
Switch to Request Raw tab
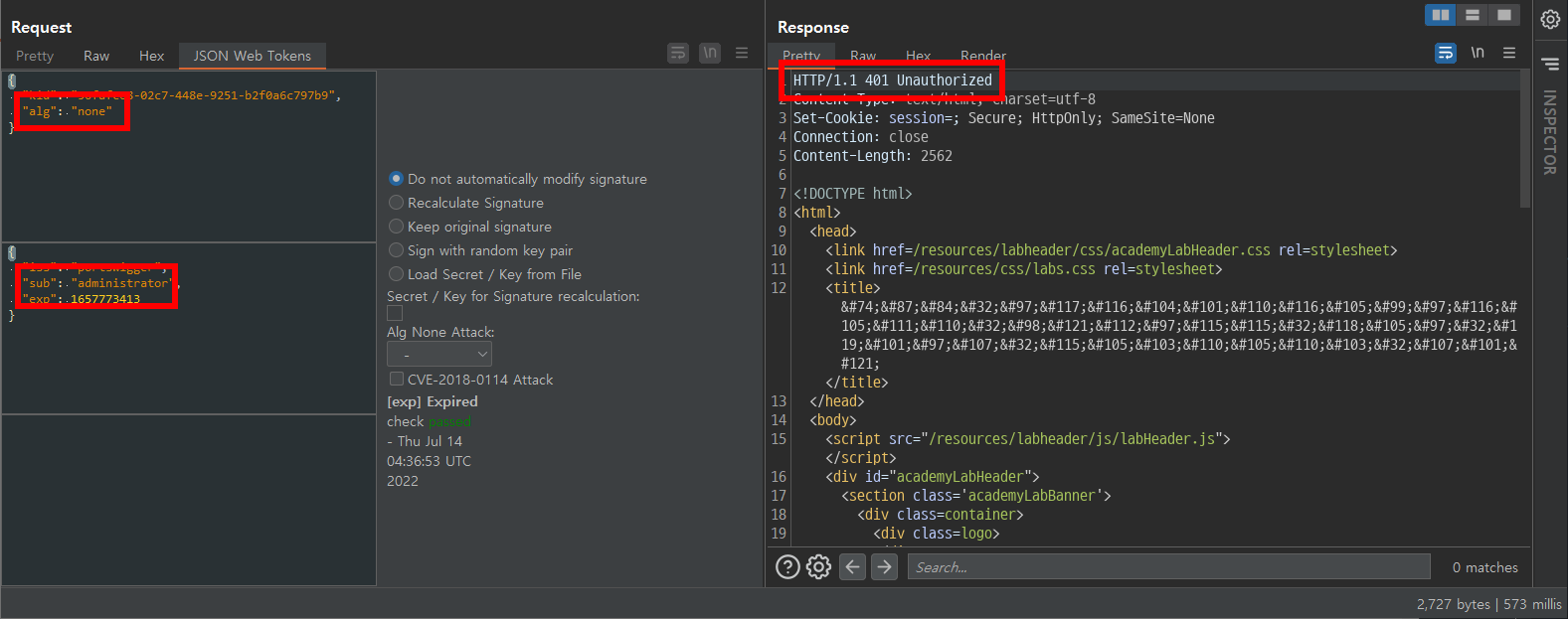96,56
